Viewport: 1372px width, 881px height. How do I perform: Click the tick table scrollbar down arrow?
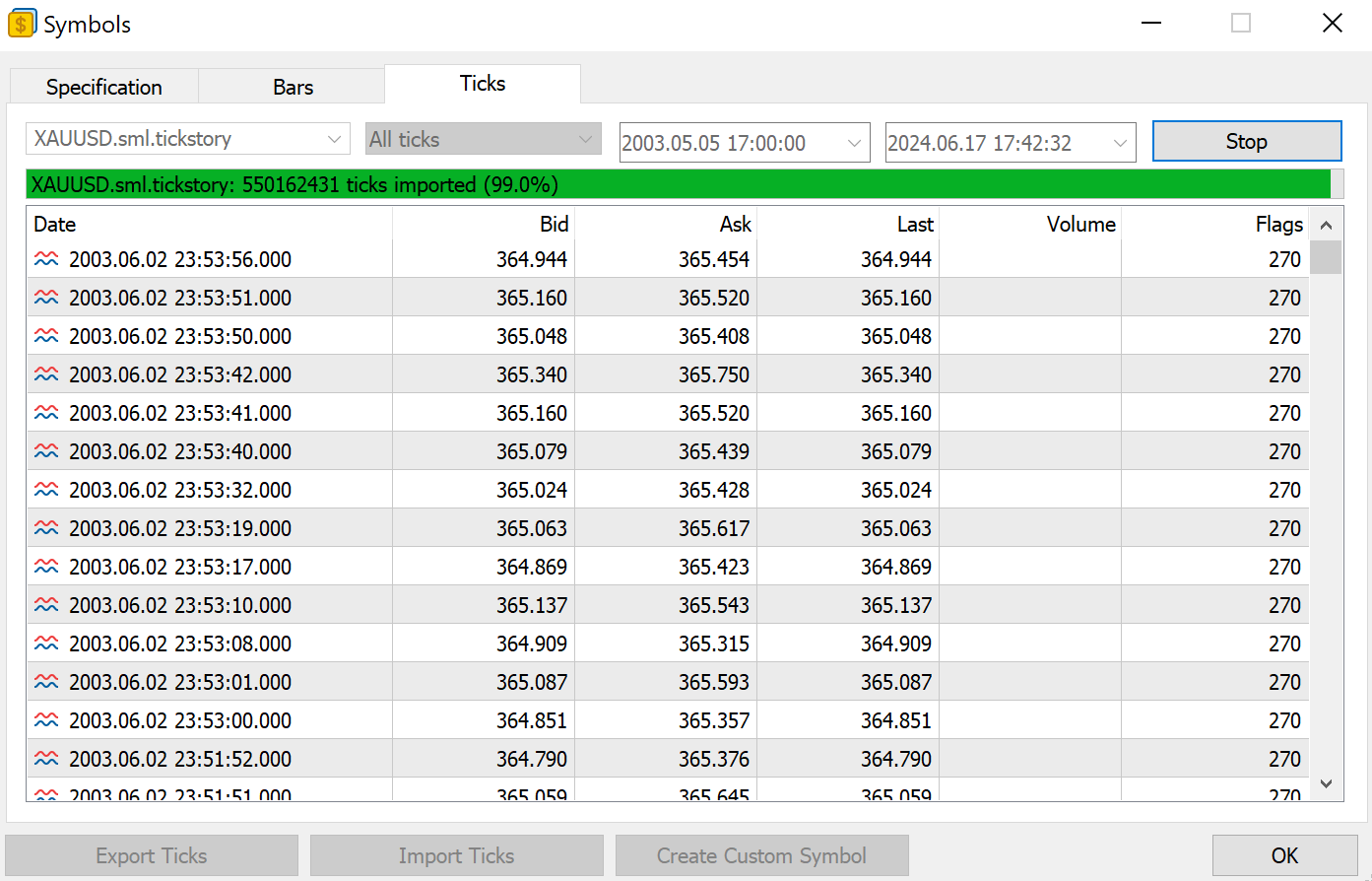click(x=1326, y=784)
